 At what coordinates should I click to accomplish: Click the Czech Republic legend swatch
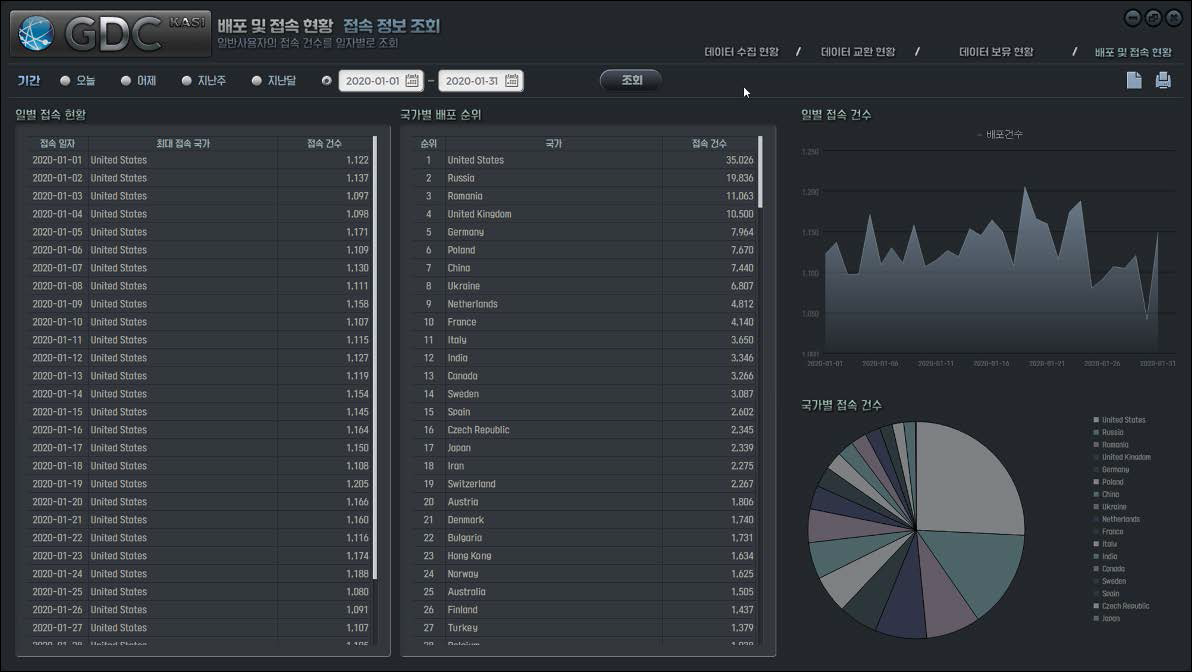pyautogui.click(x=1095, y=606)
